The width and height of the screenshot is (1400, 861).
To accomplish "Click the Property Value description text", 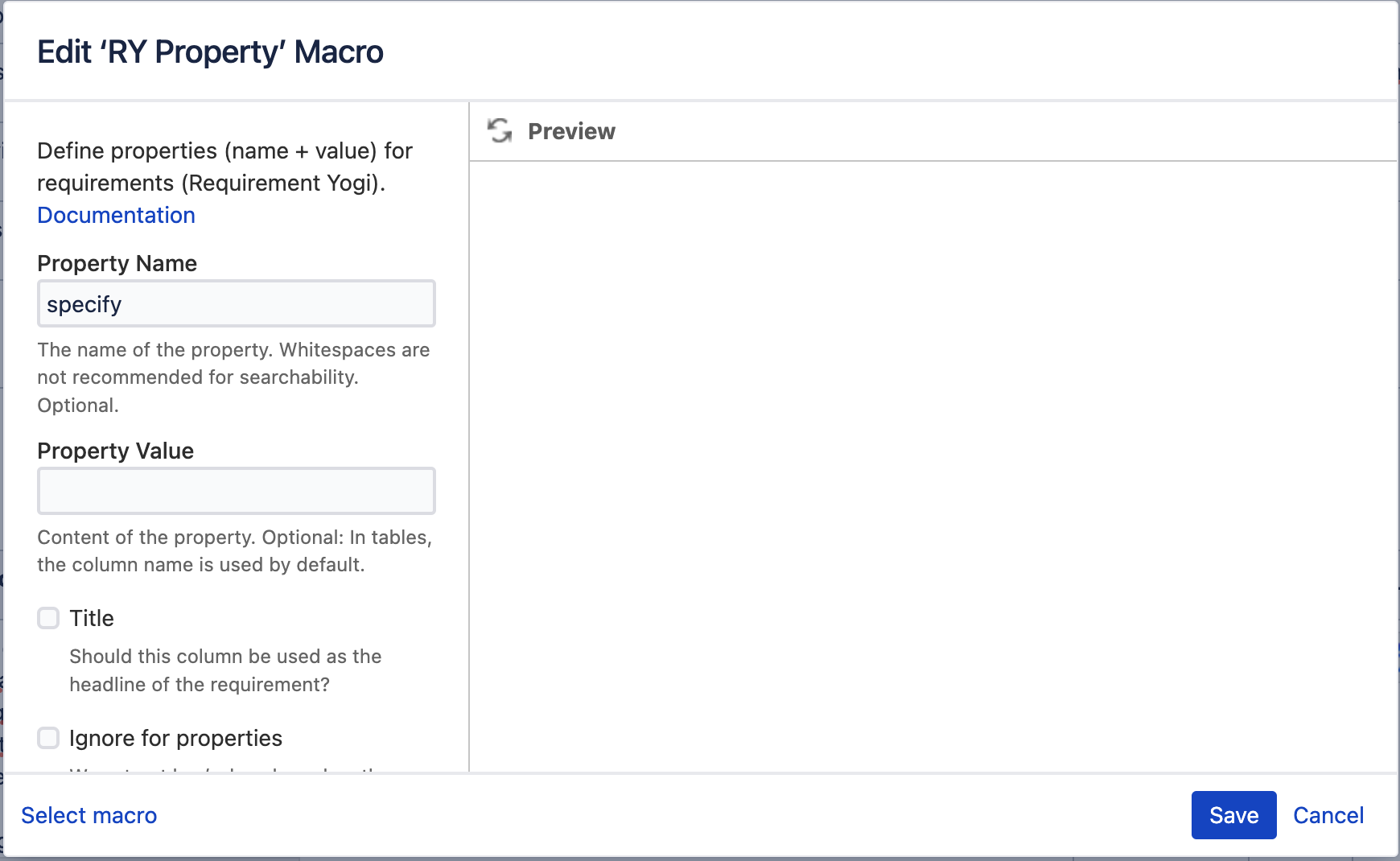I will tap(233, 550).
